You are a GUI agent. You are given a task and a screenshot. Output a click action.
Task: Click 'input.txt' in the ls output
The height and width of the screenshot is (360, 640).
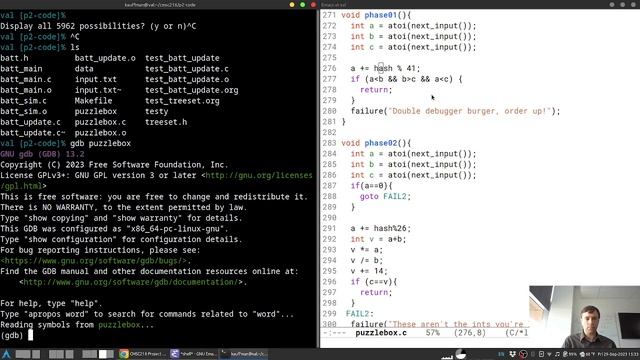click(x=96, y=80)
